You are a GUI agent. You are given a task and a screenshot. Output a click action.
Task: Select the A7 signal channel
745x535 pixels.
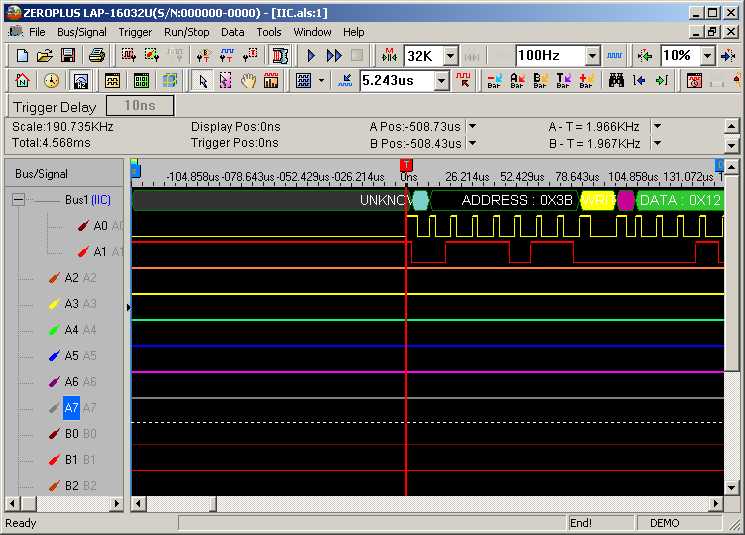71,408
